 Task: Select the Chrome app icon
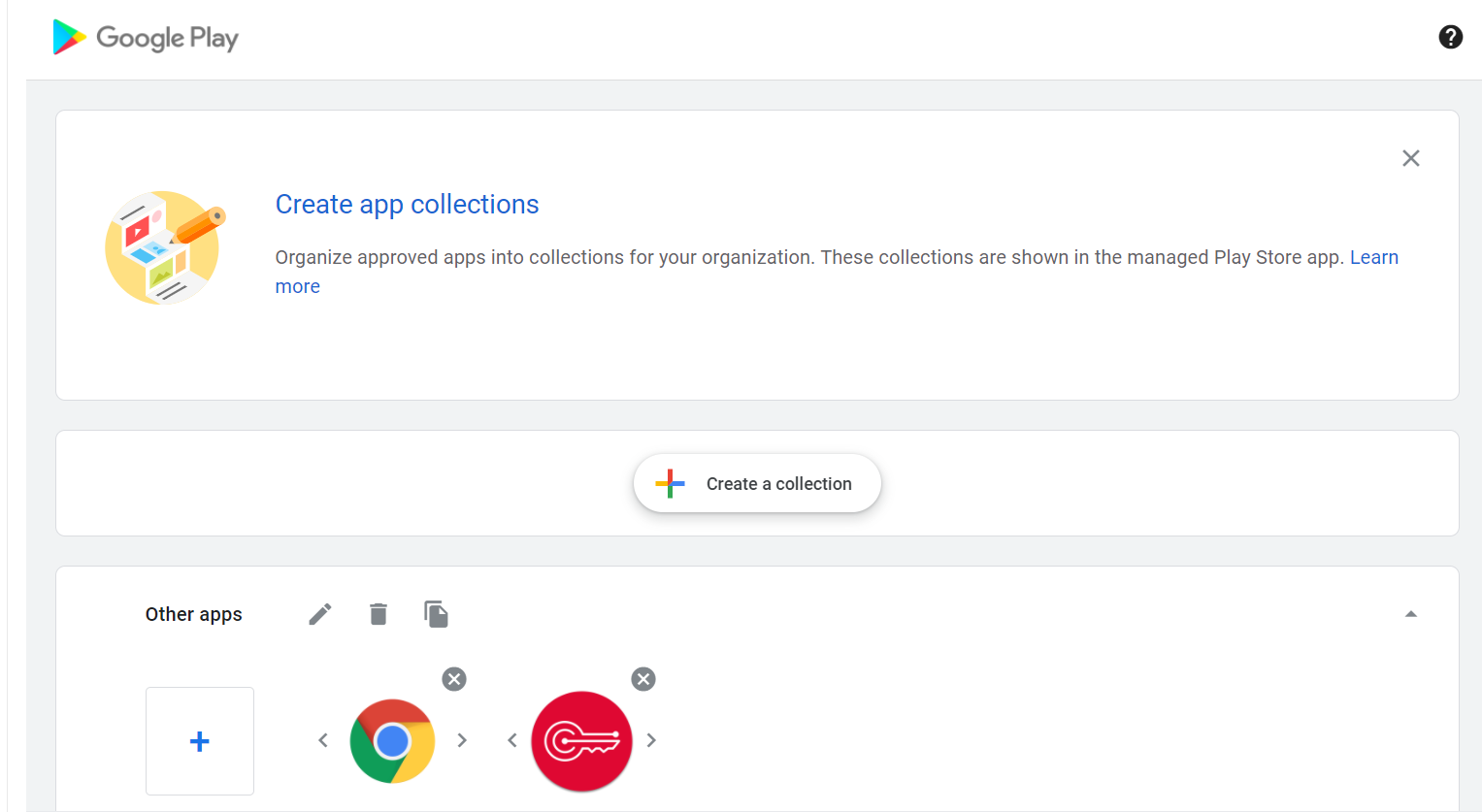(x=392, y=741)
